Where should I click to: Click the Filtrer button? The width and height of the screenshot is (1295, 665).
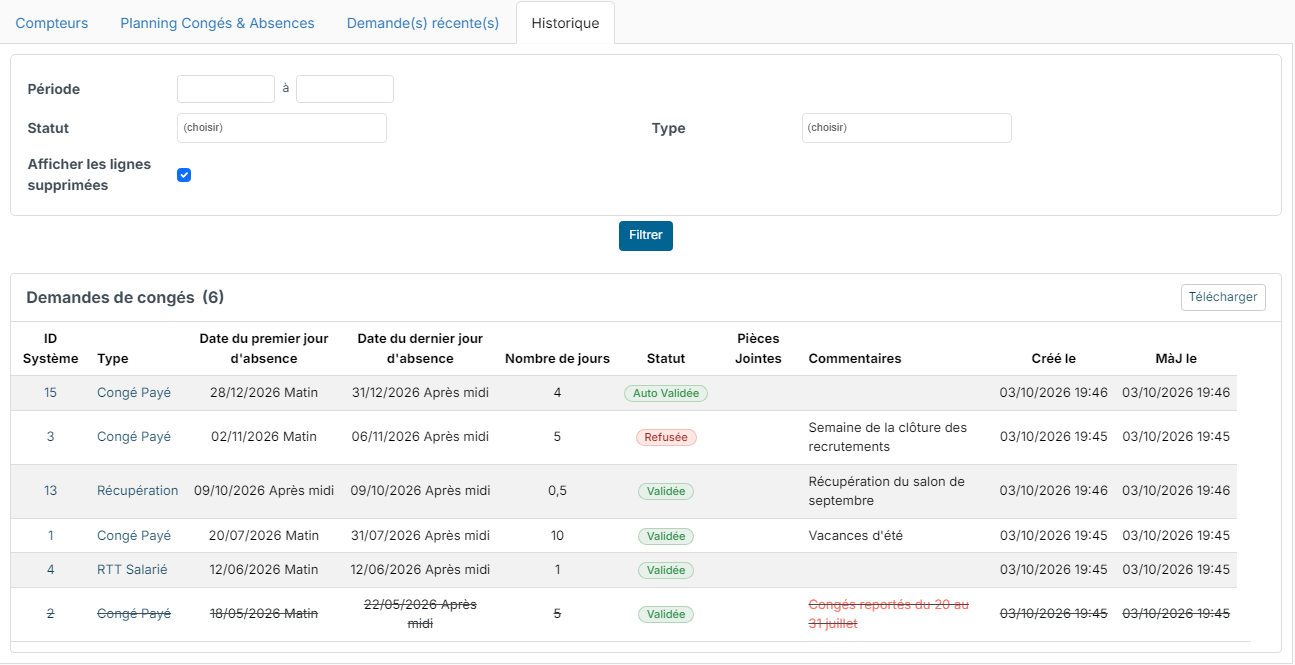click(x=646, y=236)
